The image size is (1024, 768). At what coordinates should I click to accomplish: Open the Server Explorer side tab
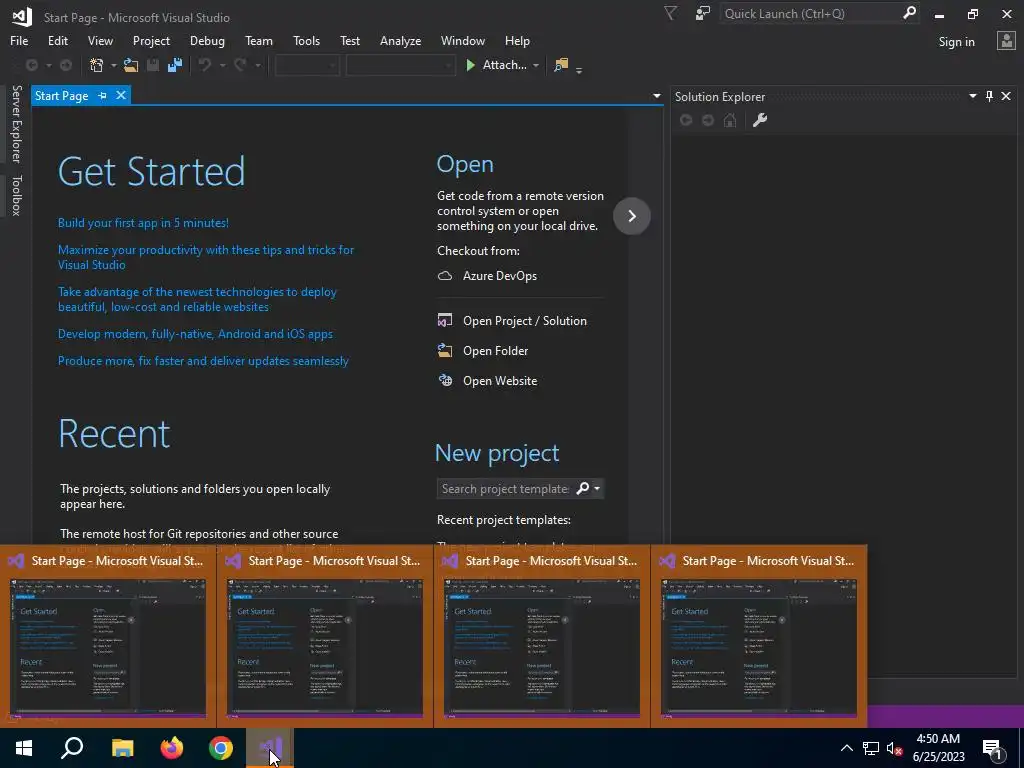pos(16,124)
